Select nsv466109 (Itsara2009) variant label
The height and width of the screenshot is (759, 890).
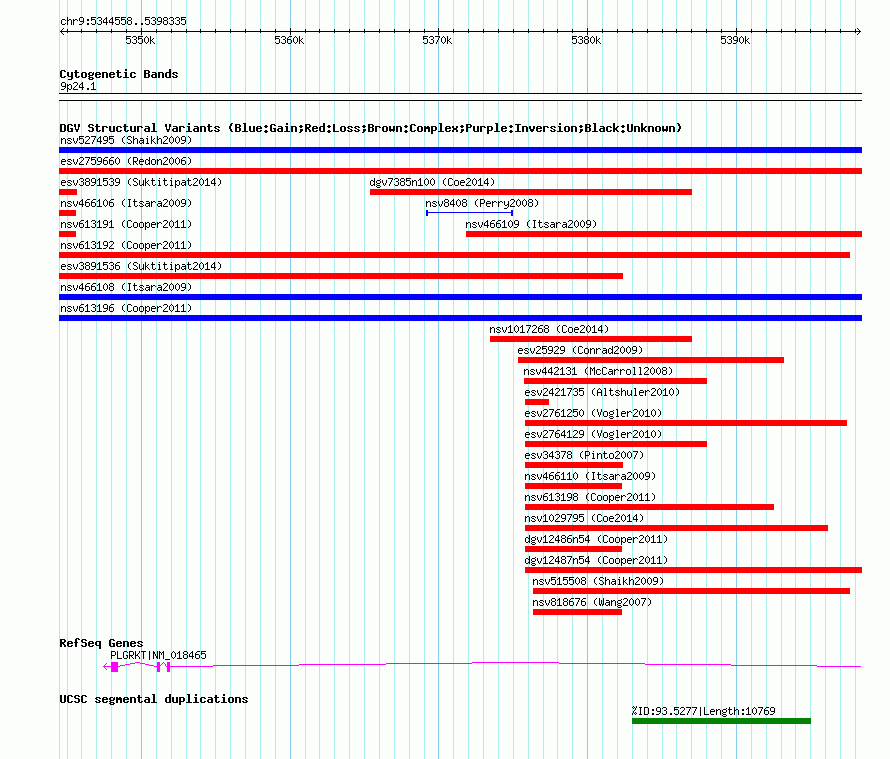click(531, 224)
